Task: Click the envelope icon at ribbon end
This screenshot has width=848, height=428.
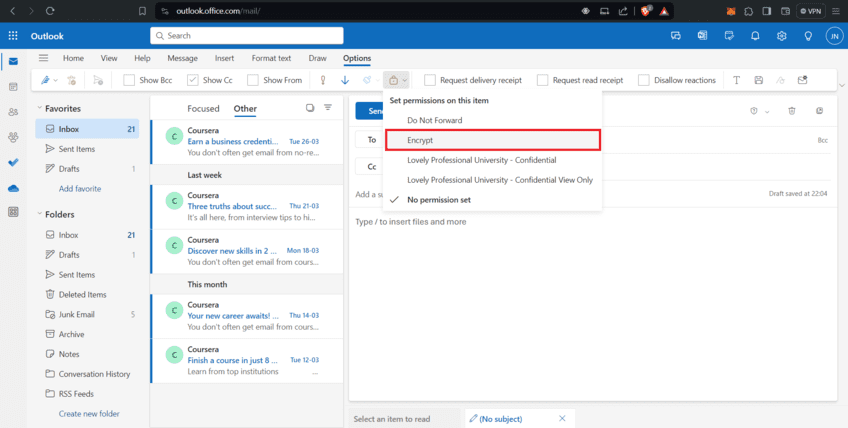Action: click(x=803, y=80)
